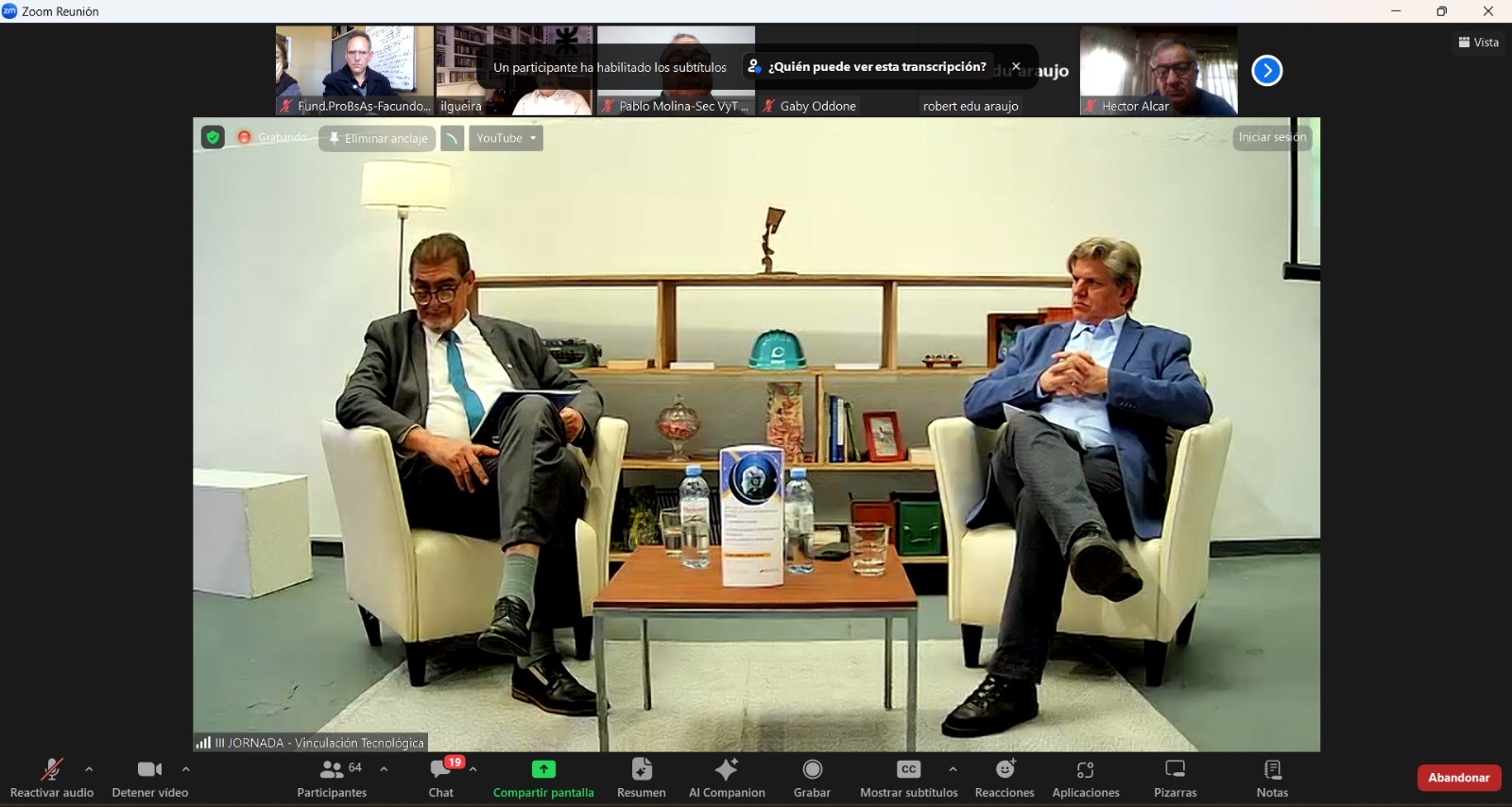Viewport: 1512px width, 807px height.
Task: Expand subtitle options arrow beside CC
Action: 953,769
